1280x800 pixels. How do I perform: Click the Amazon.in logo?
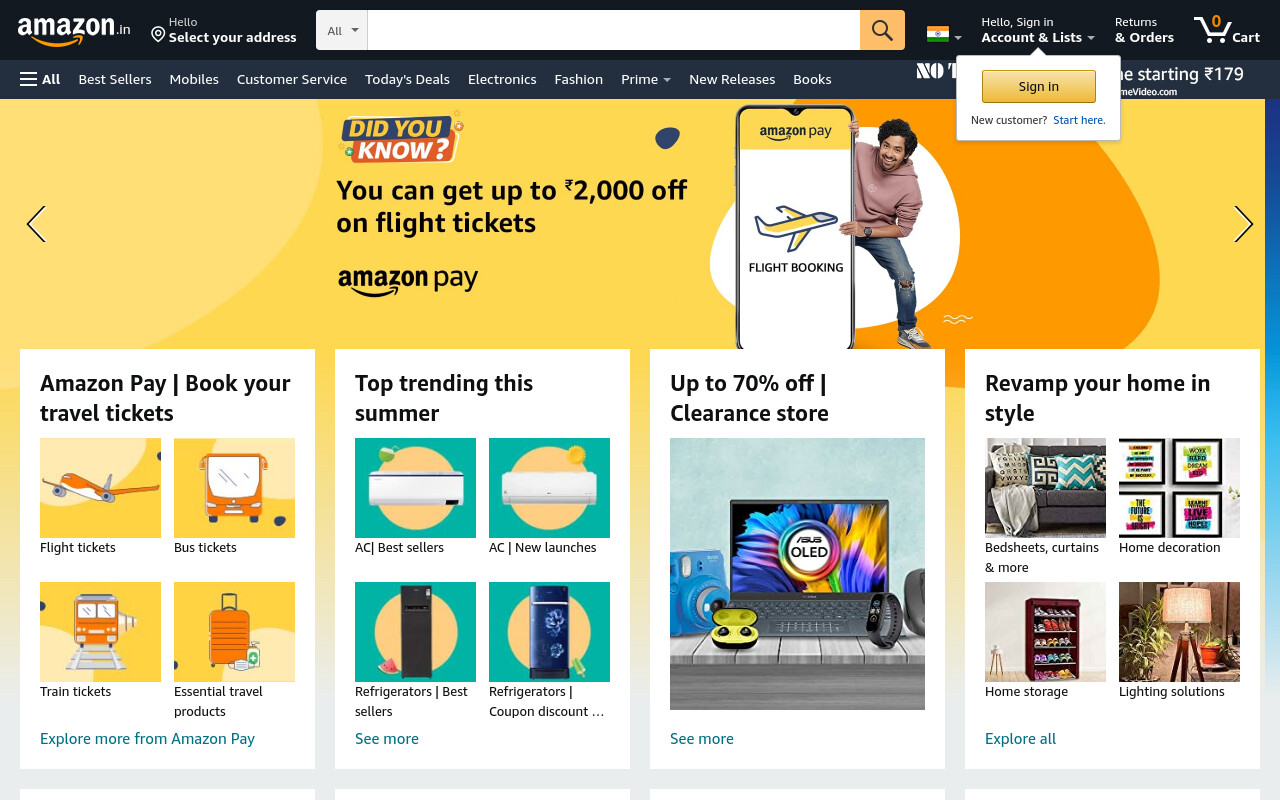coord(74,30)
